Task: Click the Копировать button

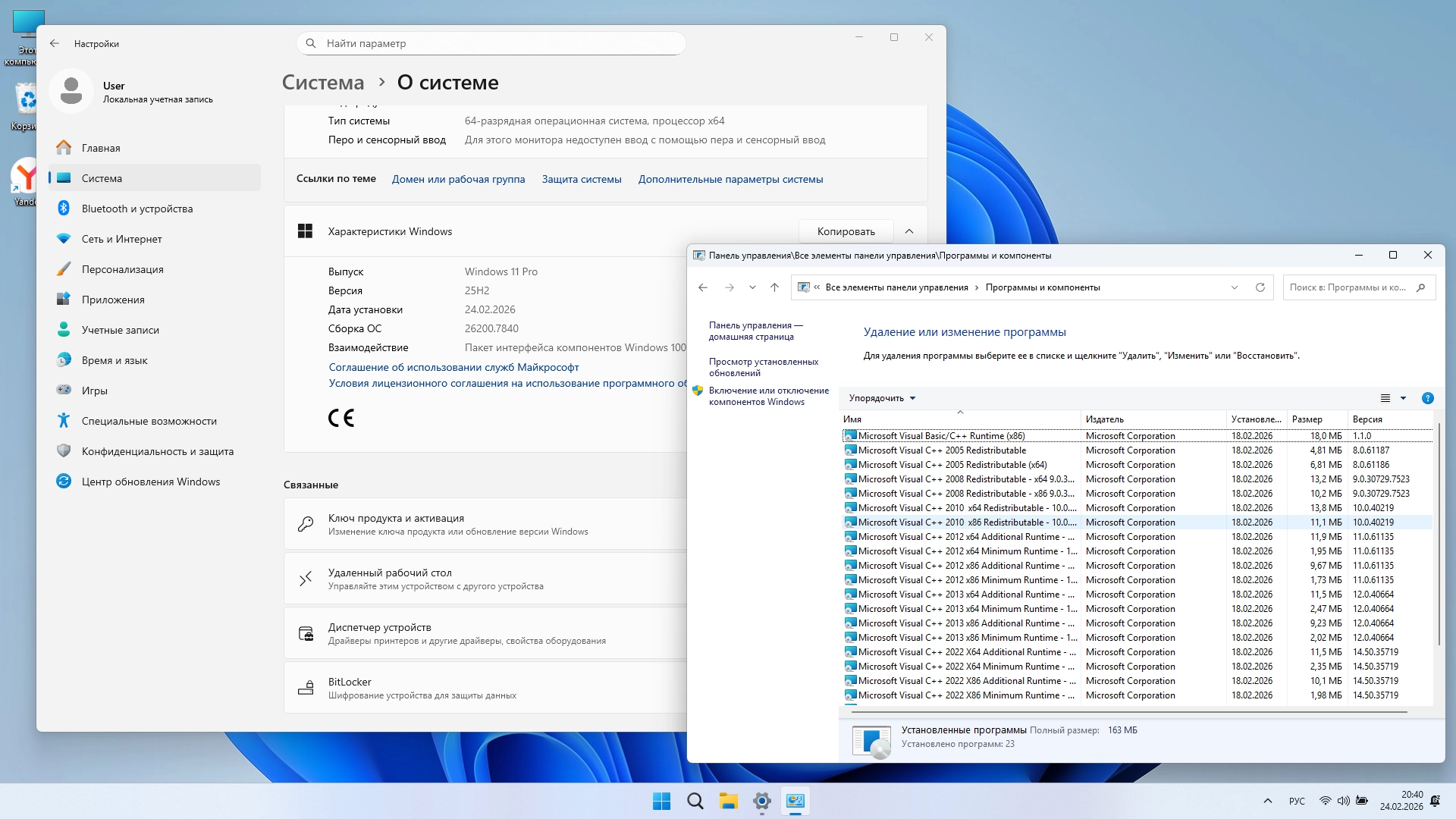Action: (x=846, y=231)
